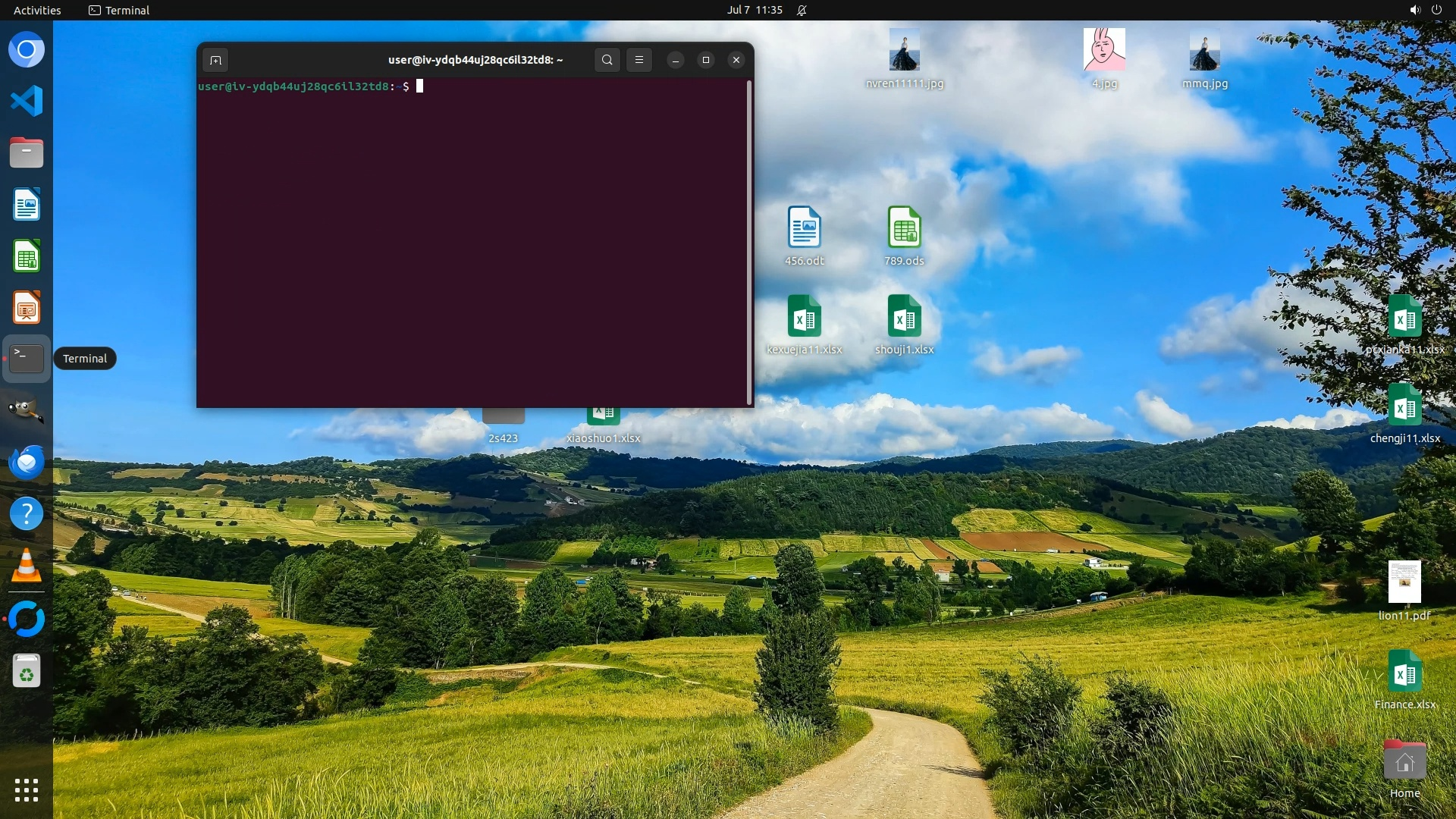This screenshot has width=1456, height=819.
Task: Launch LibreOffice Calc from dock
Action: click(27, 256)
